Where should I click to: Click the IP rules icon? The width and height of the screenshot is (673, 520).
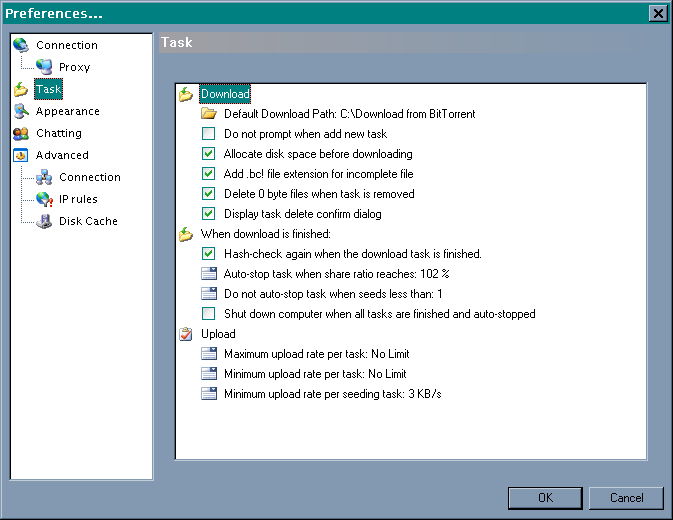43,199
